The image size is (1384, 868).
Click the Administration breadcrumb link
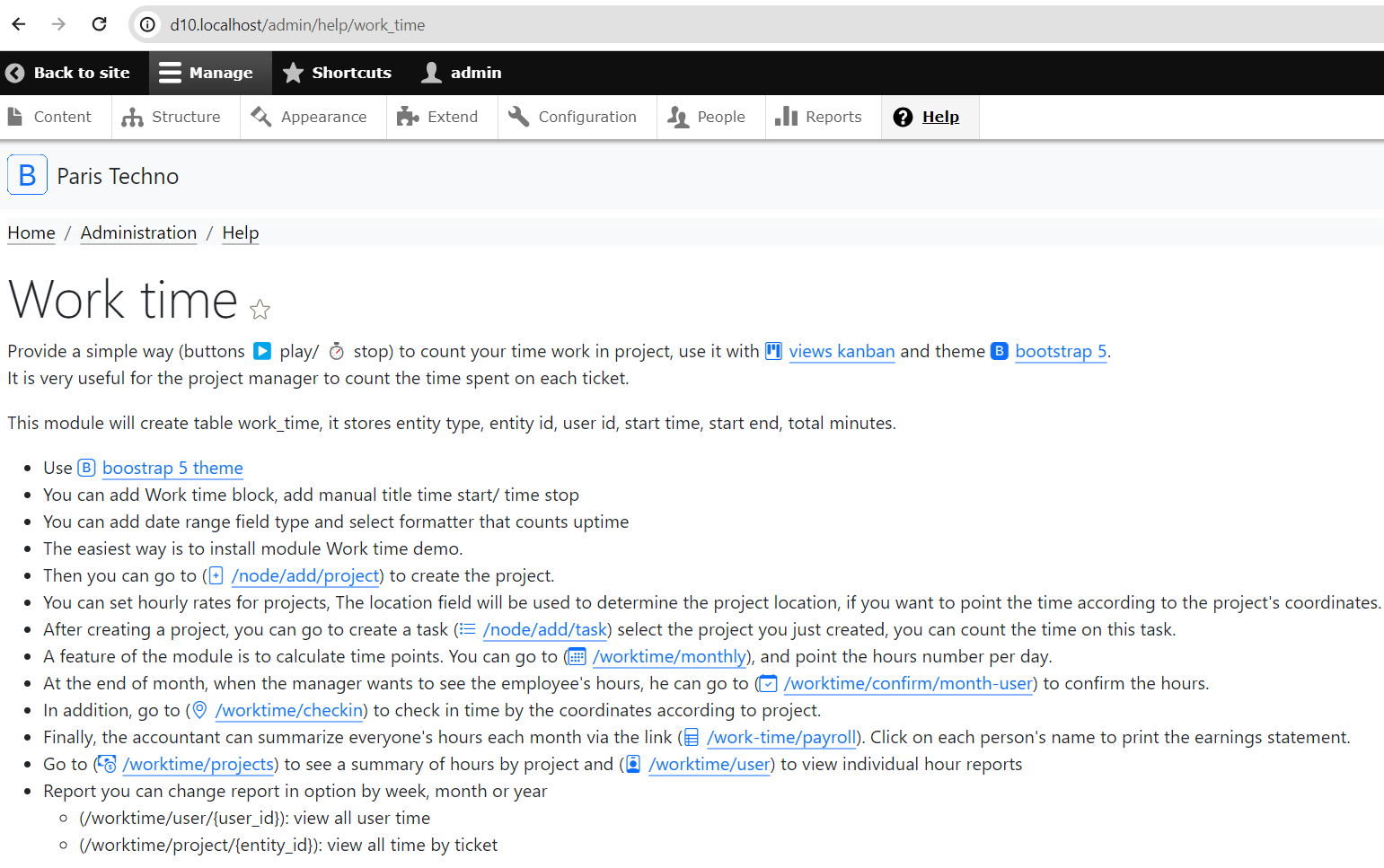pyautogui.click(x=138, y=232)
